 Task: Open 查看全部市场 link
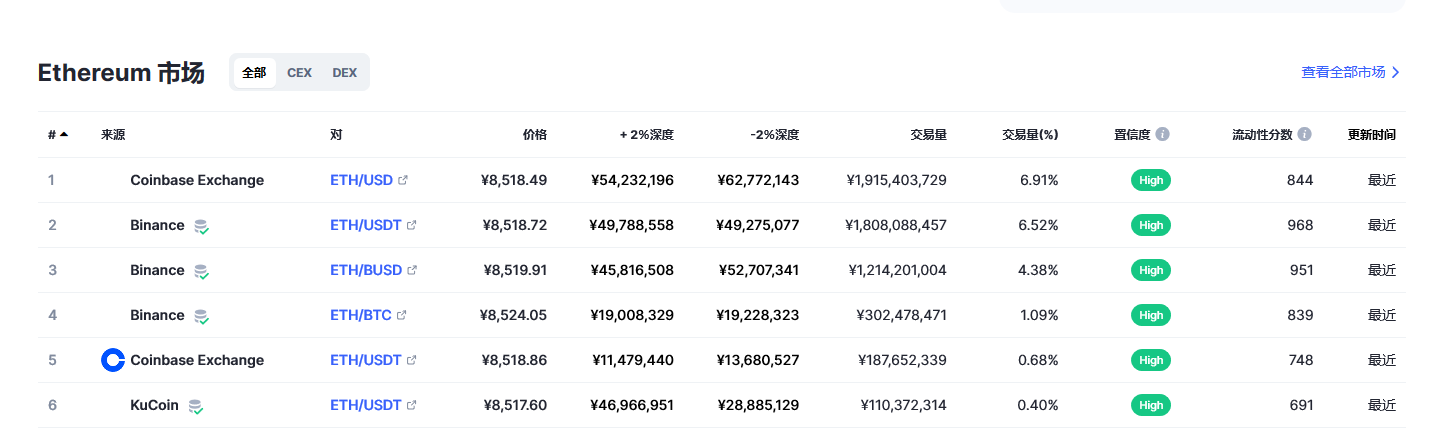(x=1343, y=72)
